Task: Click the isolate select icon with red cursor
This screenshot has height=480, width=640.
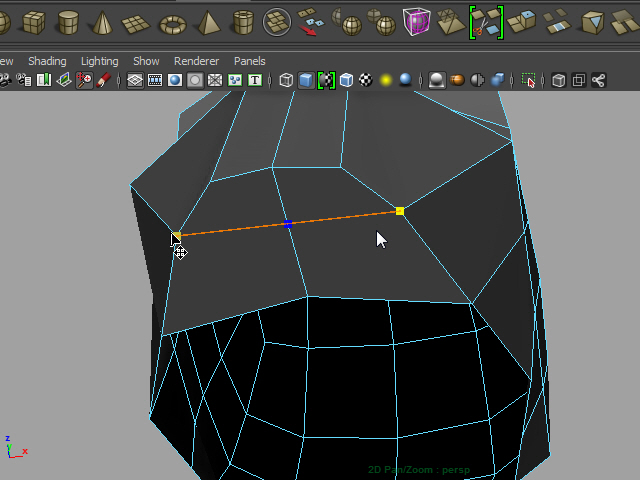Action: coord(529,80)
